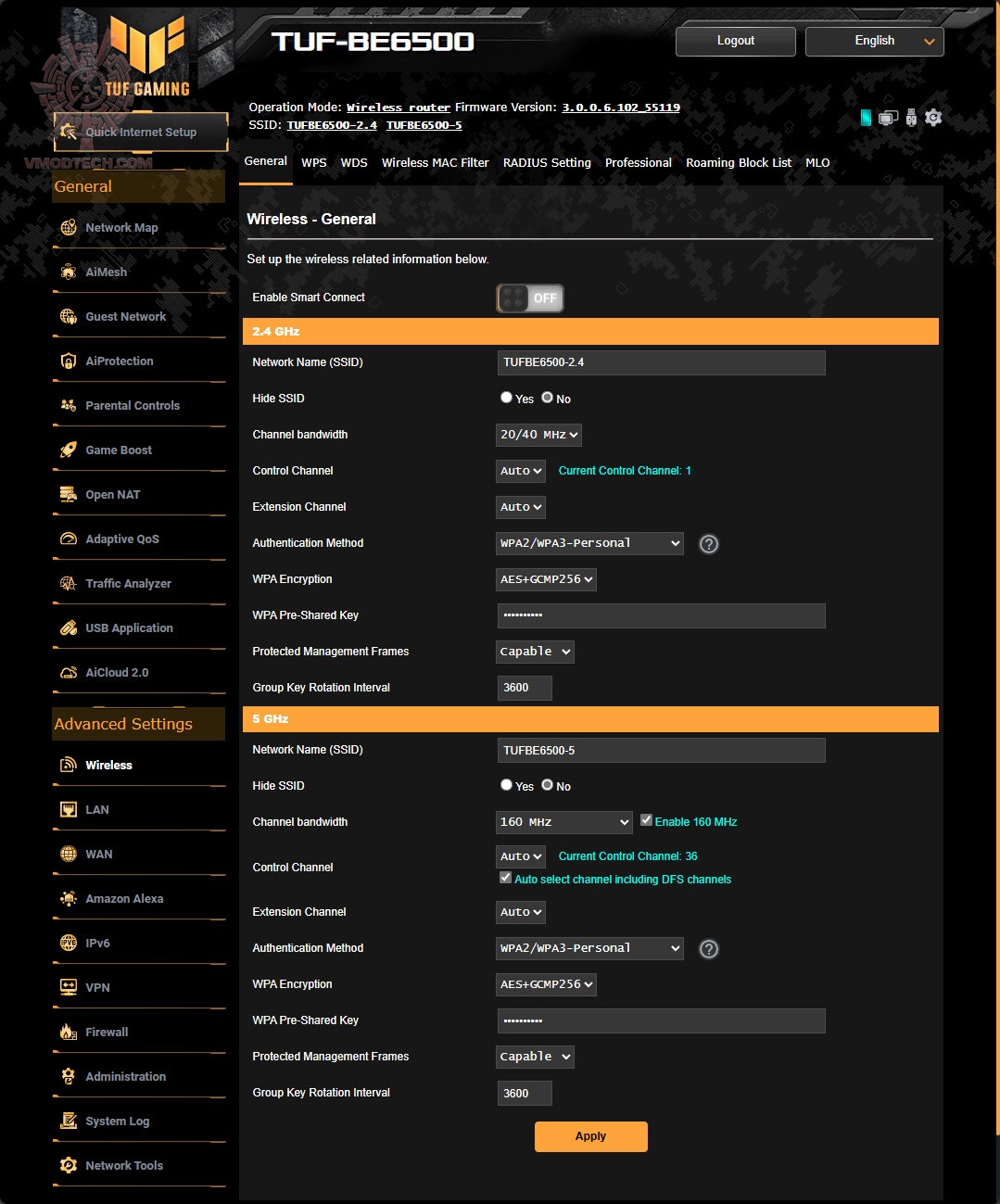Open the Administration gear icon
The width and height of the screenshot is (1000, 1204).
click(x=69, y=1076)
